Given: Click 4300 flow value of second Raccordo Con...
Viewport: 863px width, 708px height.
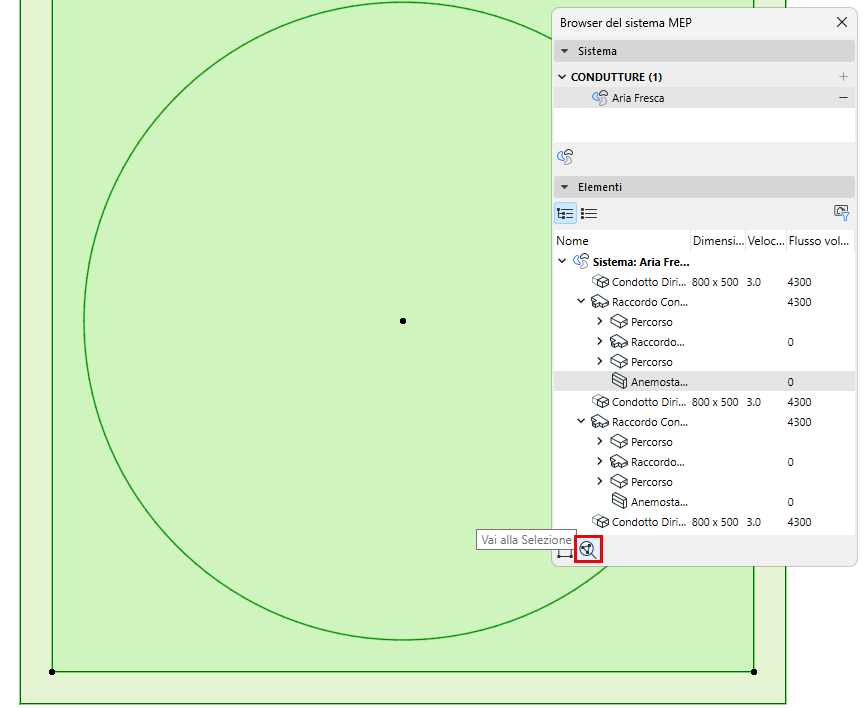Looking at the screenshot, I should [799, 422].
